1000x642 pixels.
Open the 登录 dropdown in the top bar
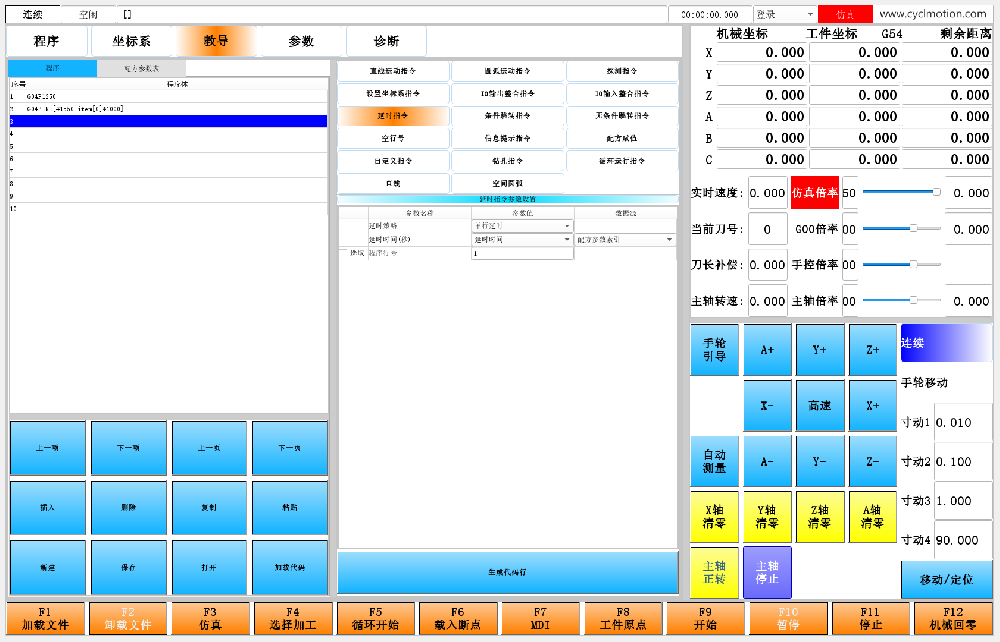click(x=785, y=14)
